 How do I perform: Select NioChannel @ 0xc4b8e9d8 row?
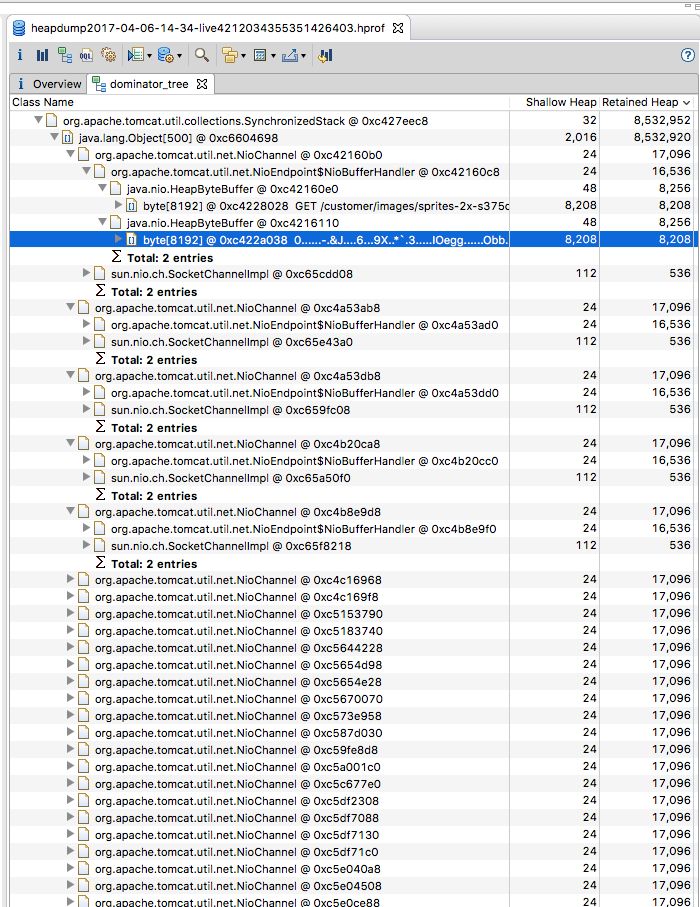(x=352, y=512)
